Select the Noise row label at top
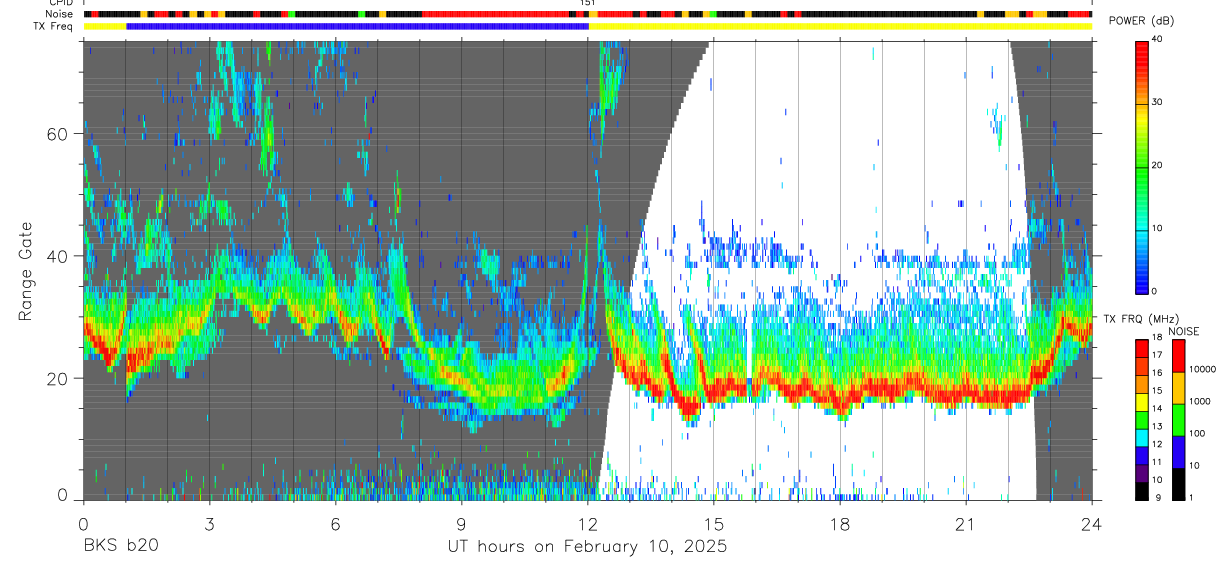The width and height of the screenshot is (1228, 567). tap(58, 15)
